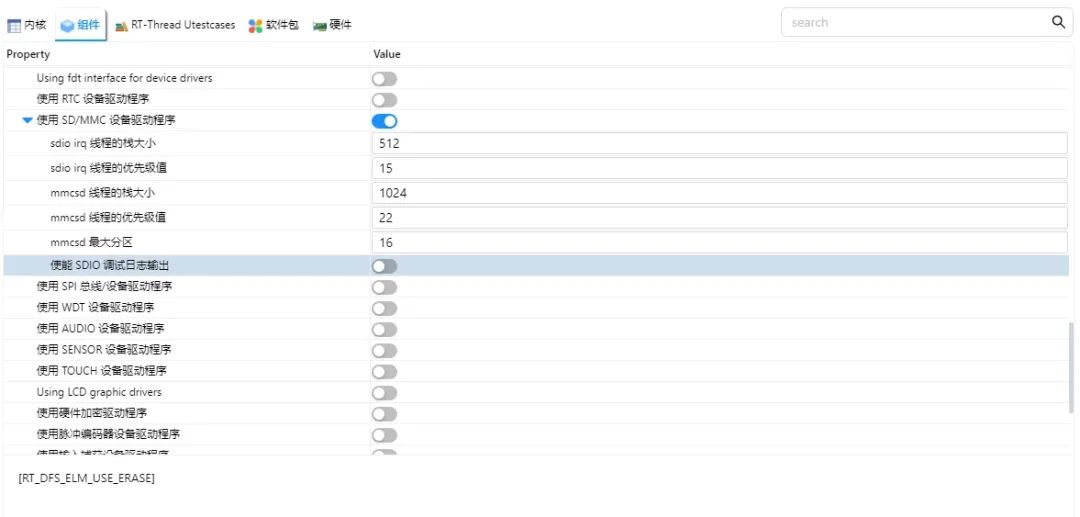Collapse the 使用 SD/MMC 设备驱动程序 tree node
Image resolution: width=1080 pixels, height=517 pixels.
pyautogui.click(x=27, y=121)
